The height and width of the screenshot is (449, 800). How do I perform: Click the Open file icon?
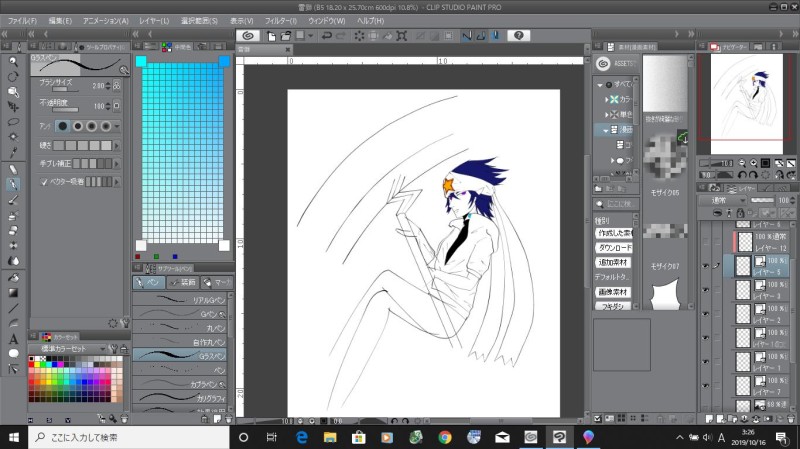[286, 36]
